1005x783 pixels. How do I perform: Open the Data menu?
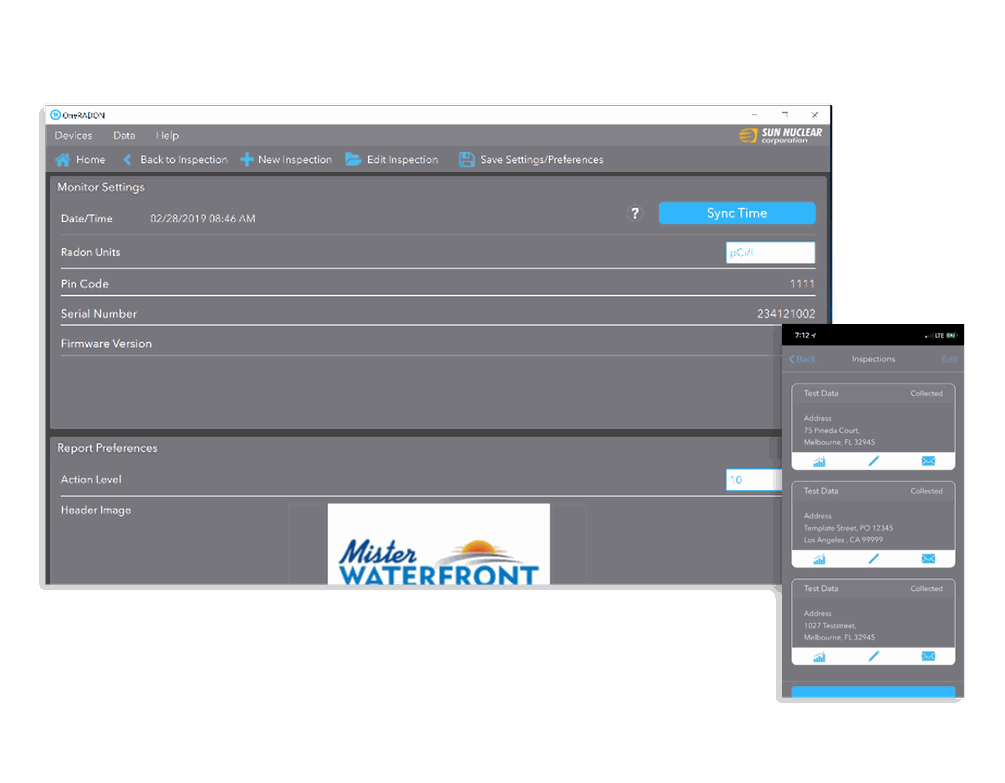click(124, 136)
